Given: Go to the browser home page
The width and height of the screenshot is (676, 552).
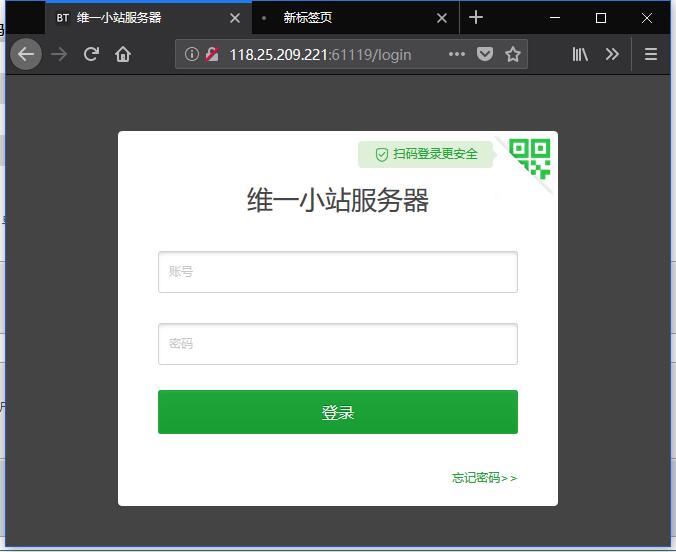Looking at the screenshot, I should pos(123,54).
